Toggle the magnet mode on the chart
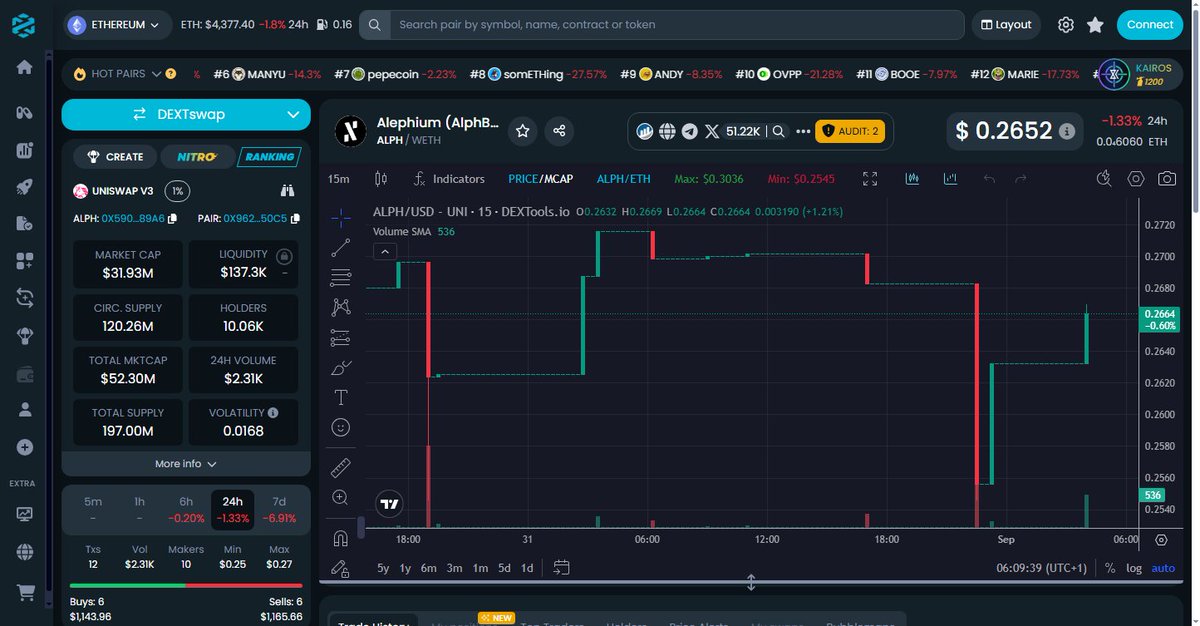 (340, 538)
